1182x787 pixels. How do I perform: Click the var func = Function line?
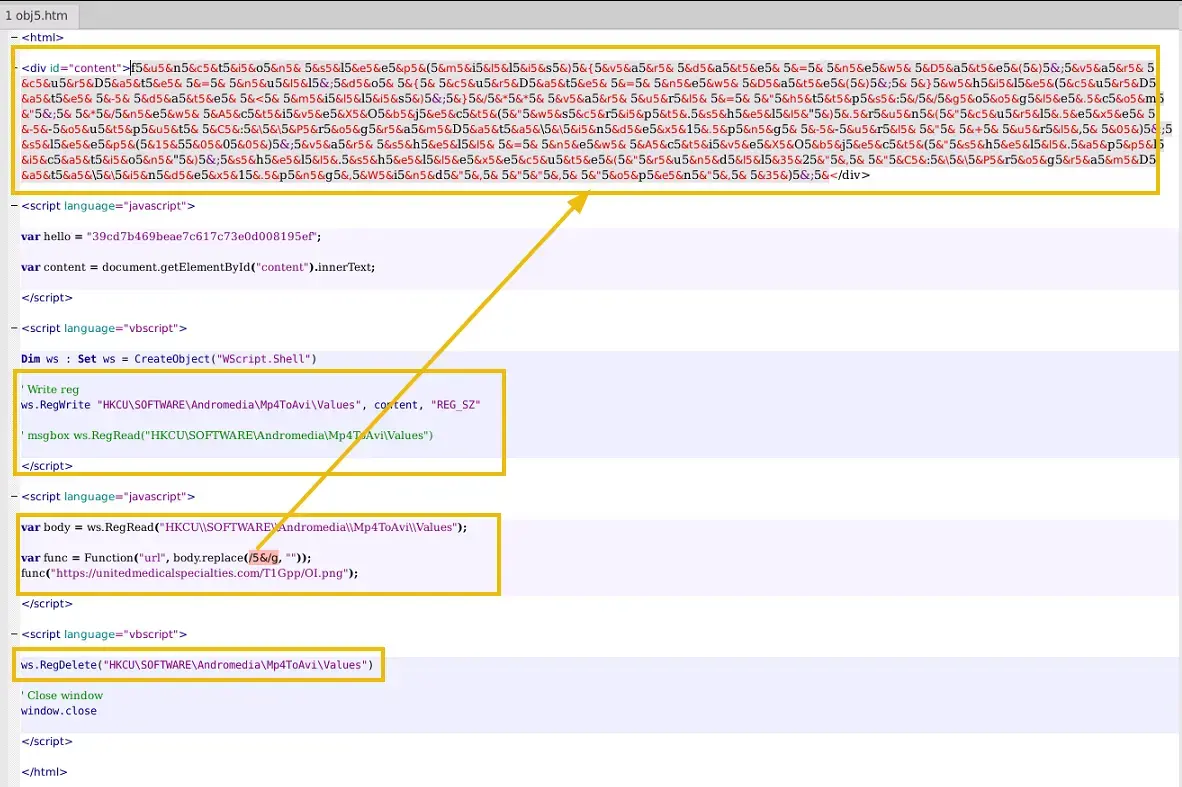coord(166,558)
